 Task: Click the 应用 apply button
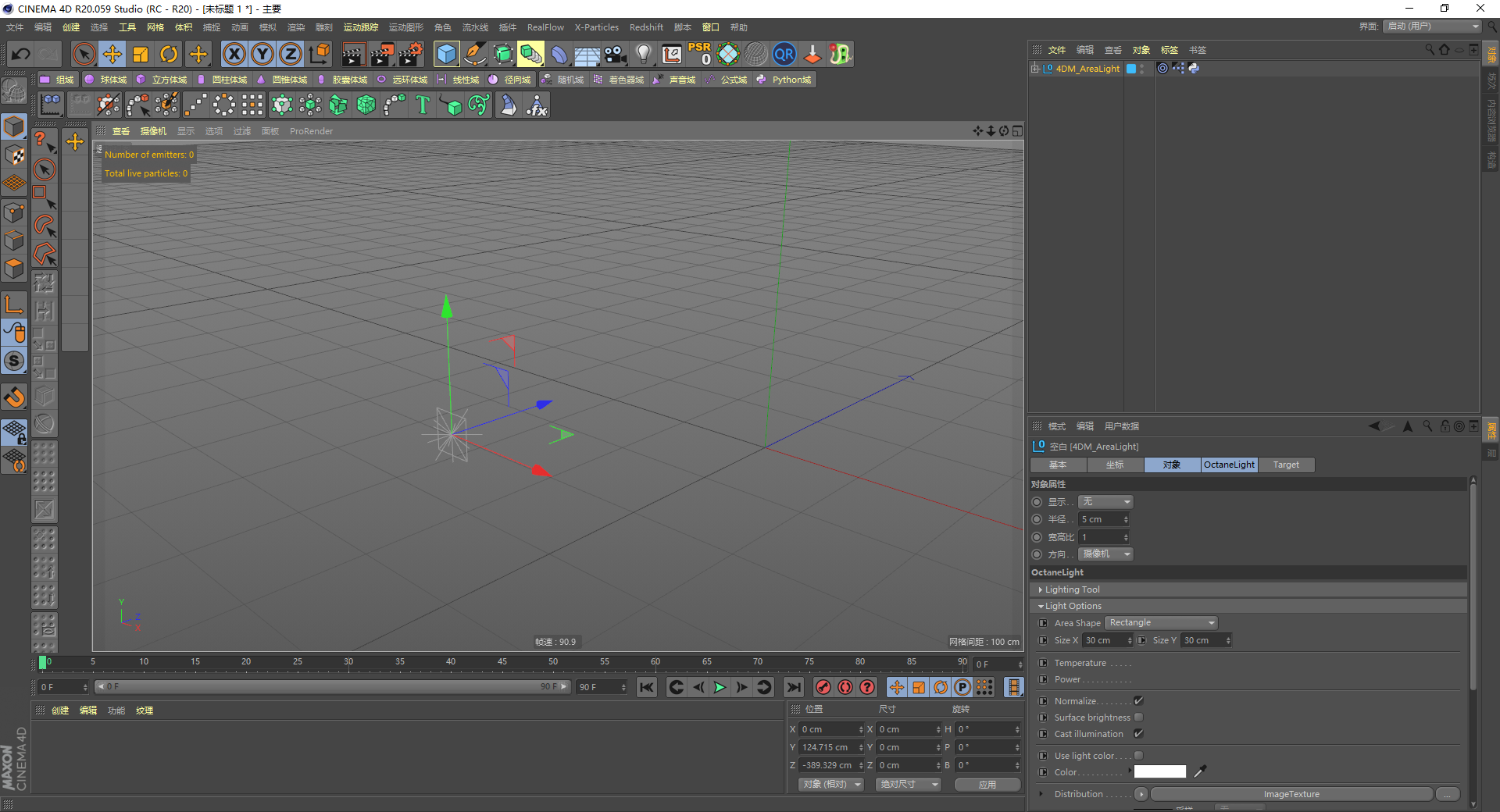click(987, 785)
